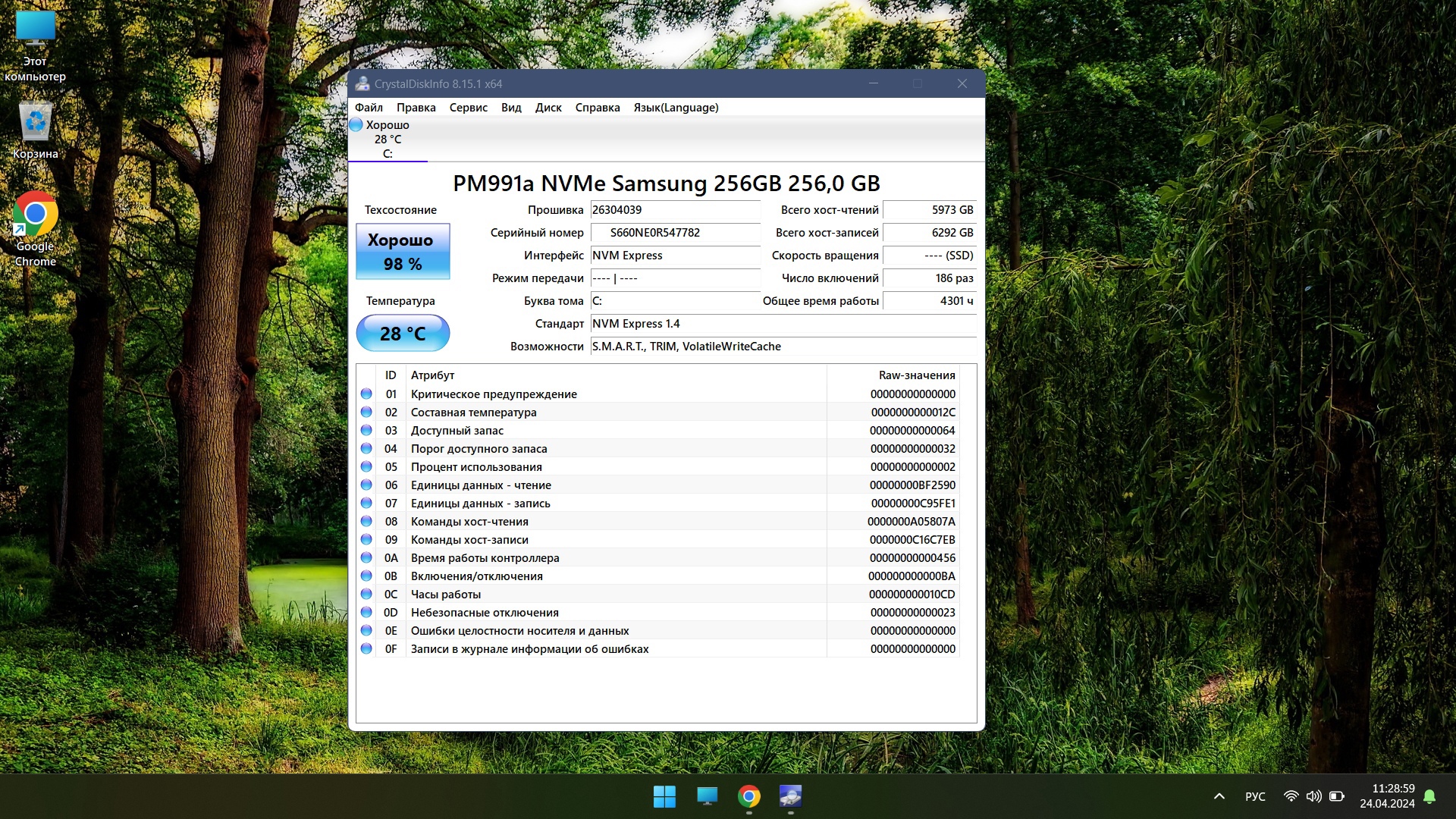1456x819 pixels.
Task: Open Этот компьютер desktop icon
Action: pyautogui.click(x=35, y=46)
